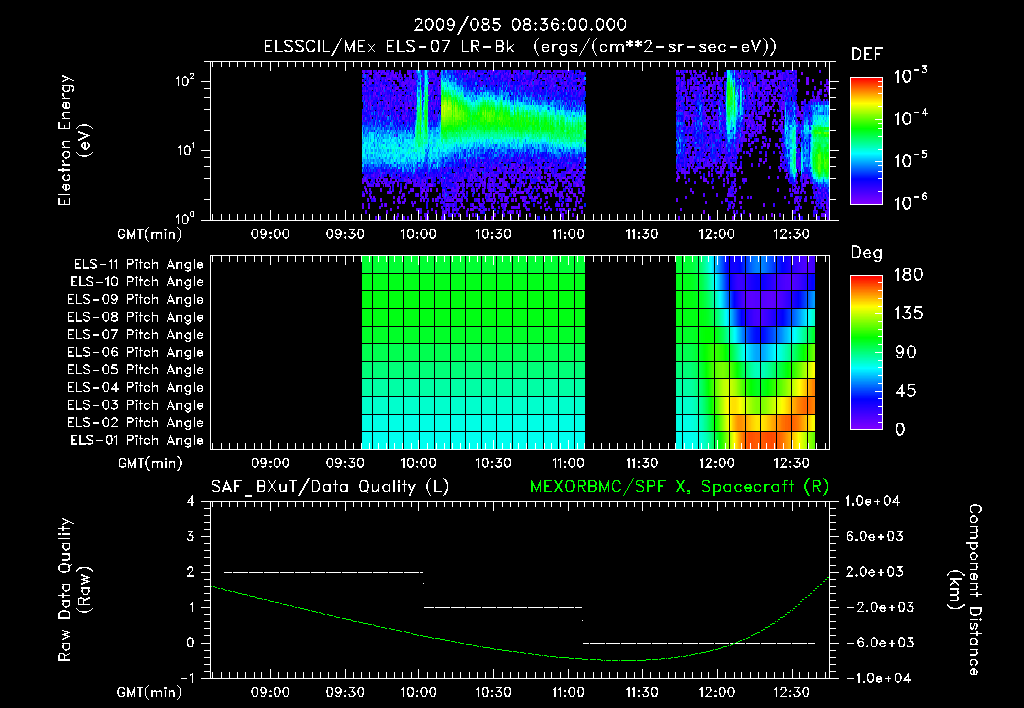Image resolution: width=1024 pixels, height=708 pixels.
Task: Click the Component Distance (km) axis label
Action: coord(965,590)
